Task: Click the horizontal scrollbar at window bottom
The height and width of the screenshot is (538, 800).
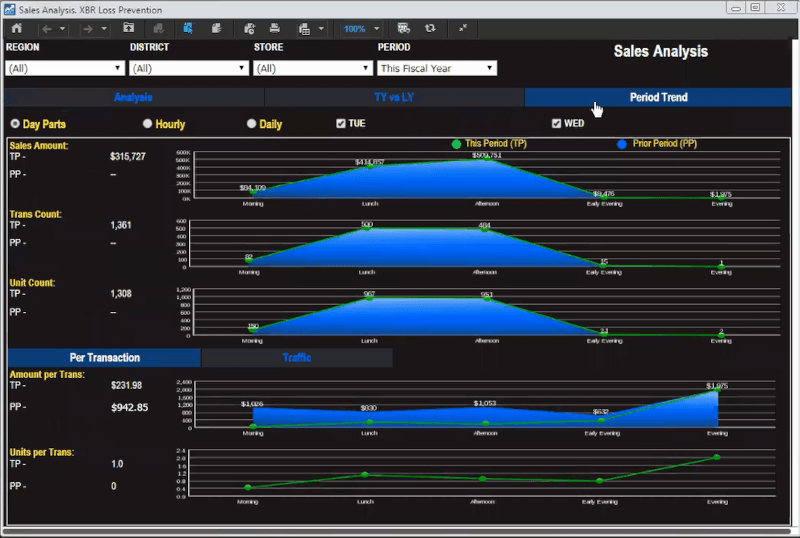Action: pos(398,531)
